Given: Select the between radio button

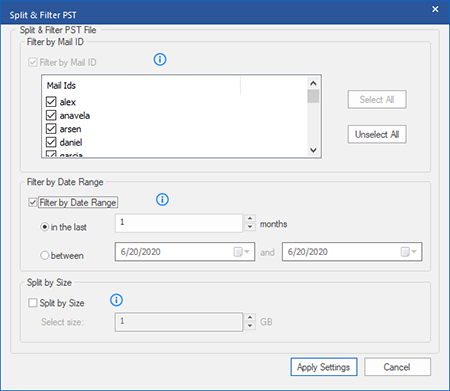Looking at the screenshot, I should pyautogui.click(x=45, y=256).
